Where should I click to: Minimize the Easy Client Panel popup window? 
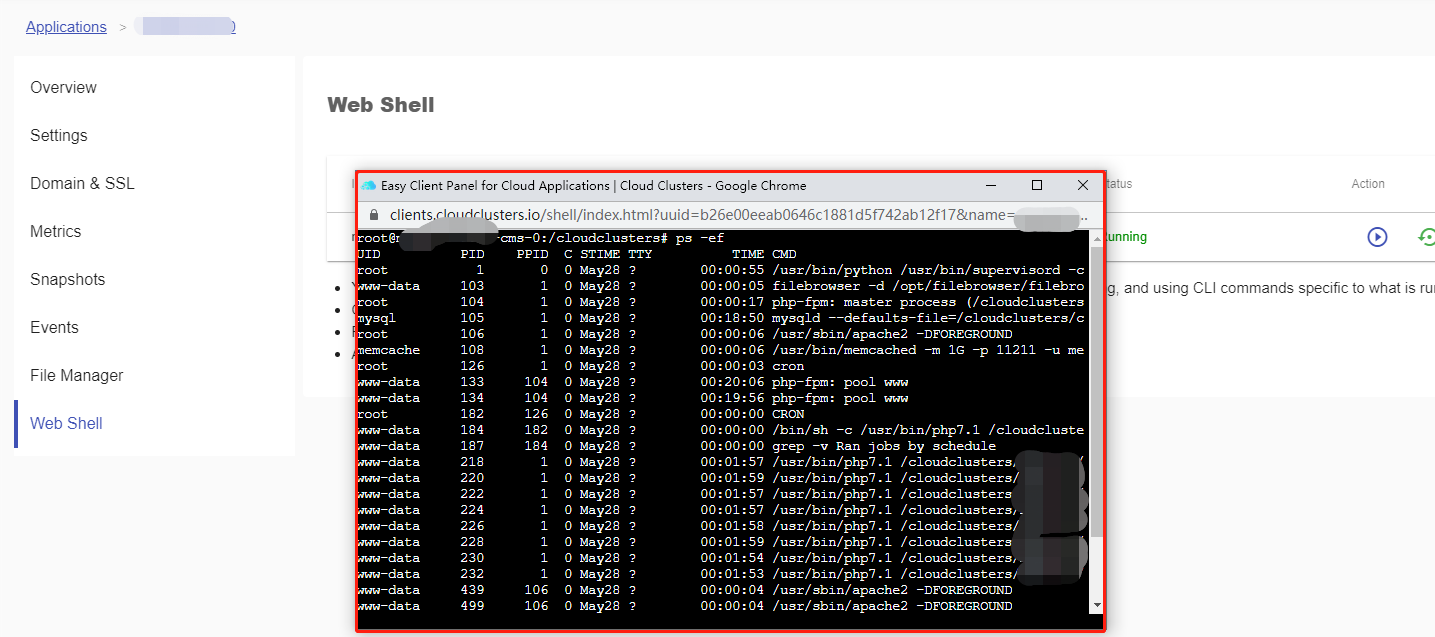pos(991,185)
